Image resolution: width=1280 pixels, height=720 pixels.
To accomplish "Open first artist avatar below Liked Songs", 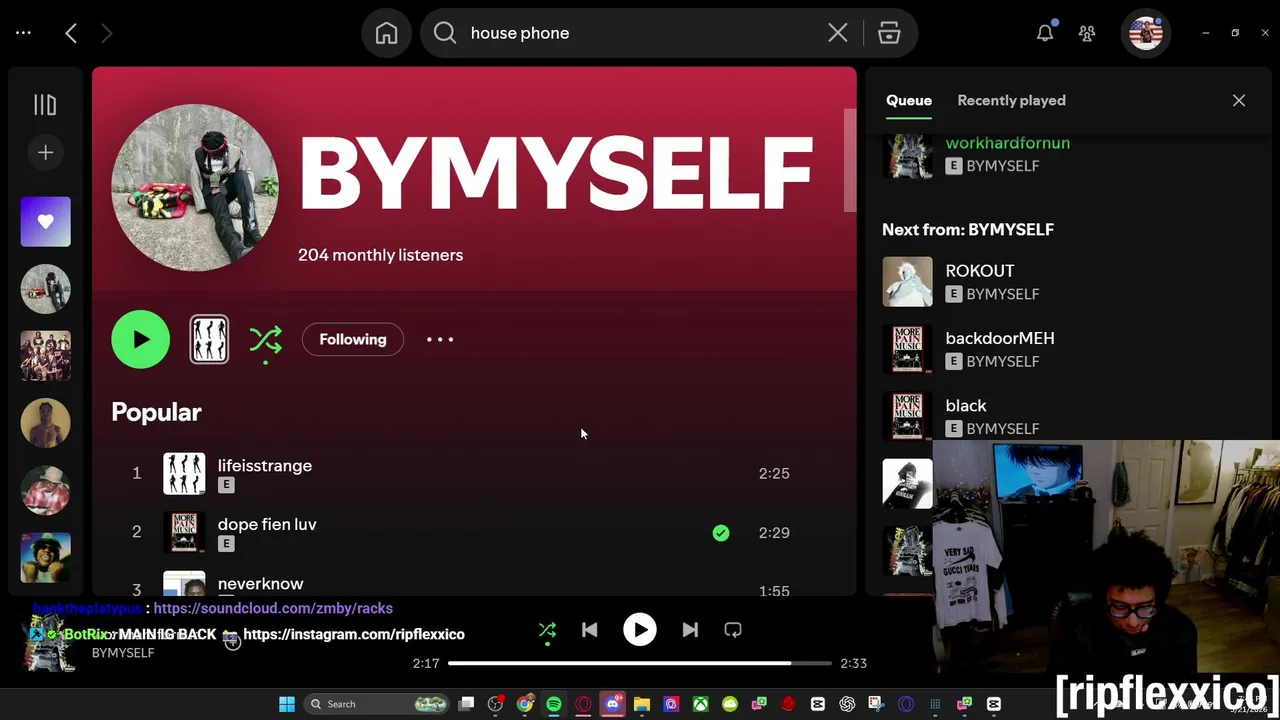I will click(x=46, y=289).
